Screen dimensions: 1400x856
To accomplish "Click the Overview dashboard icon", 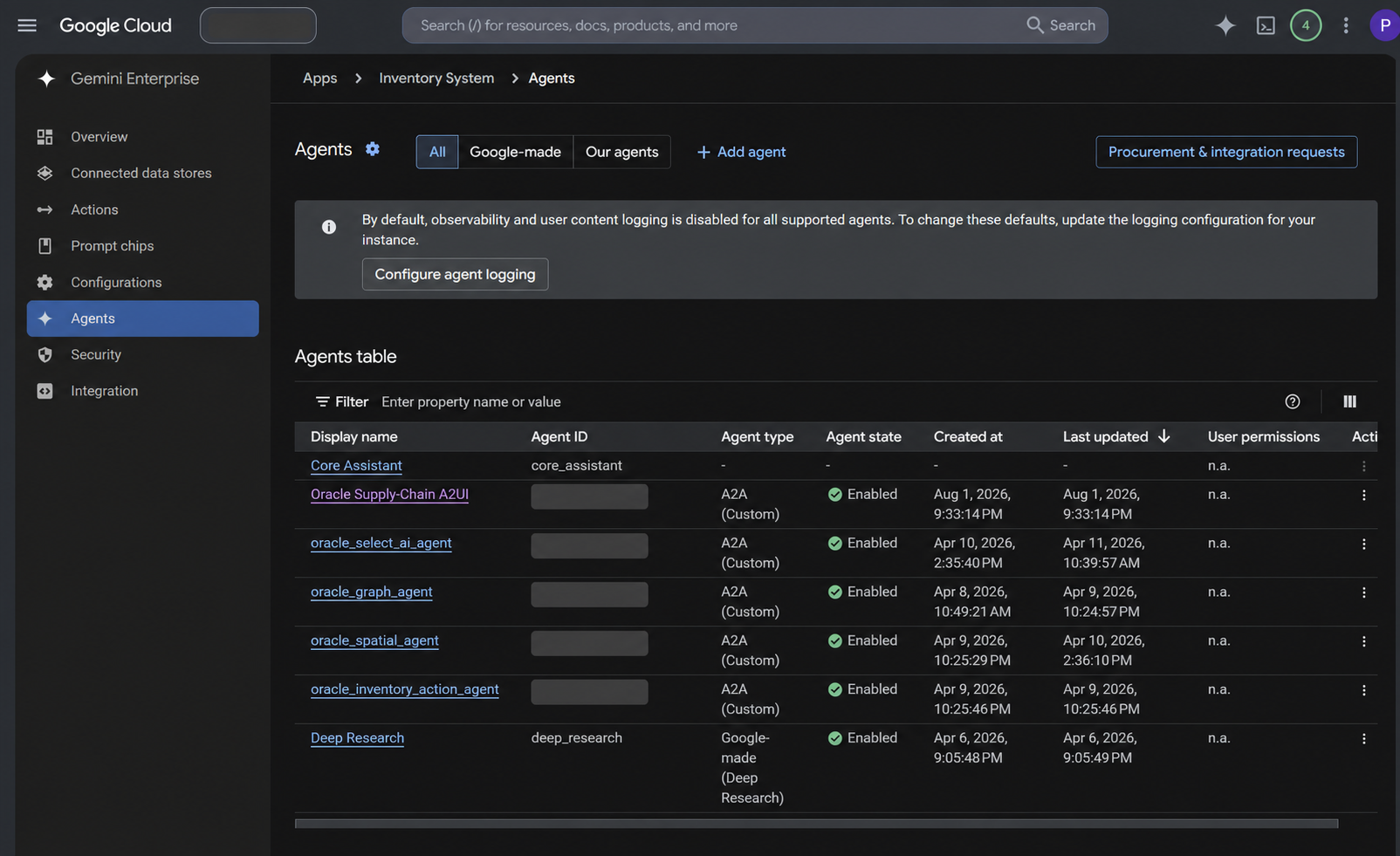I will pyautogui.click(x=45, y=137).
